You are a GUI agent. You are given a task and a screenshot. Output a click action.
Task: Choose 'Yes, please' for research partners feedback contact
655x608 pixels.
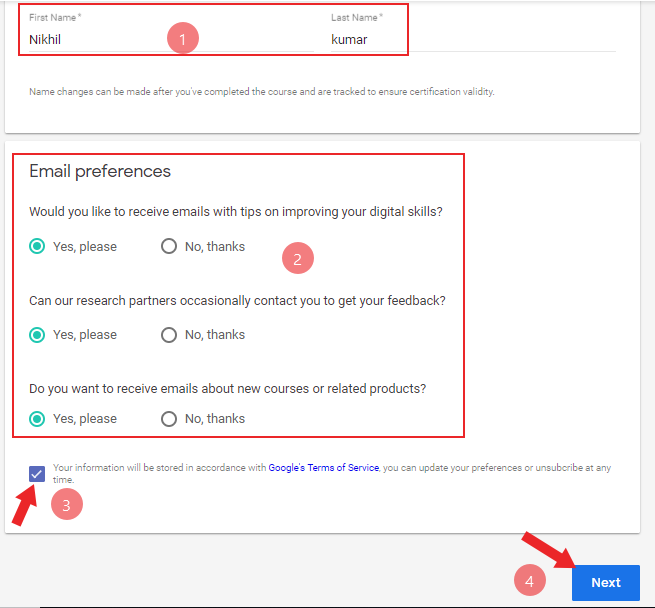coord(37,335)
